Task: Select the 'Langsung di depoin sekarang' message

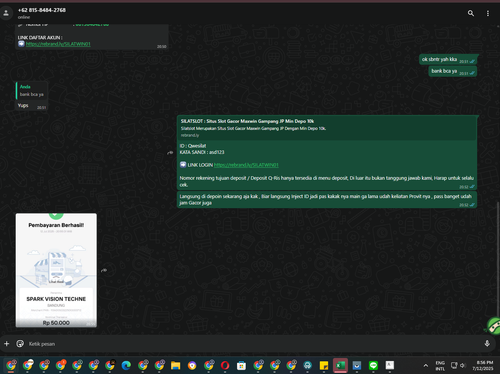Action: pos(327,200)
